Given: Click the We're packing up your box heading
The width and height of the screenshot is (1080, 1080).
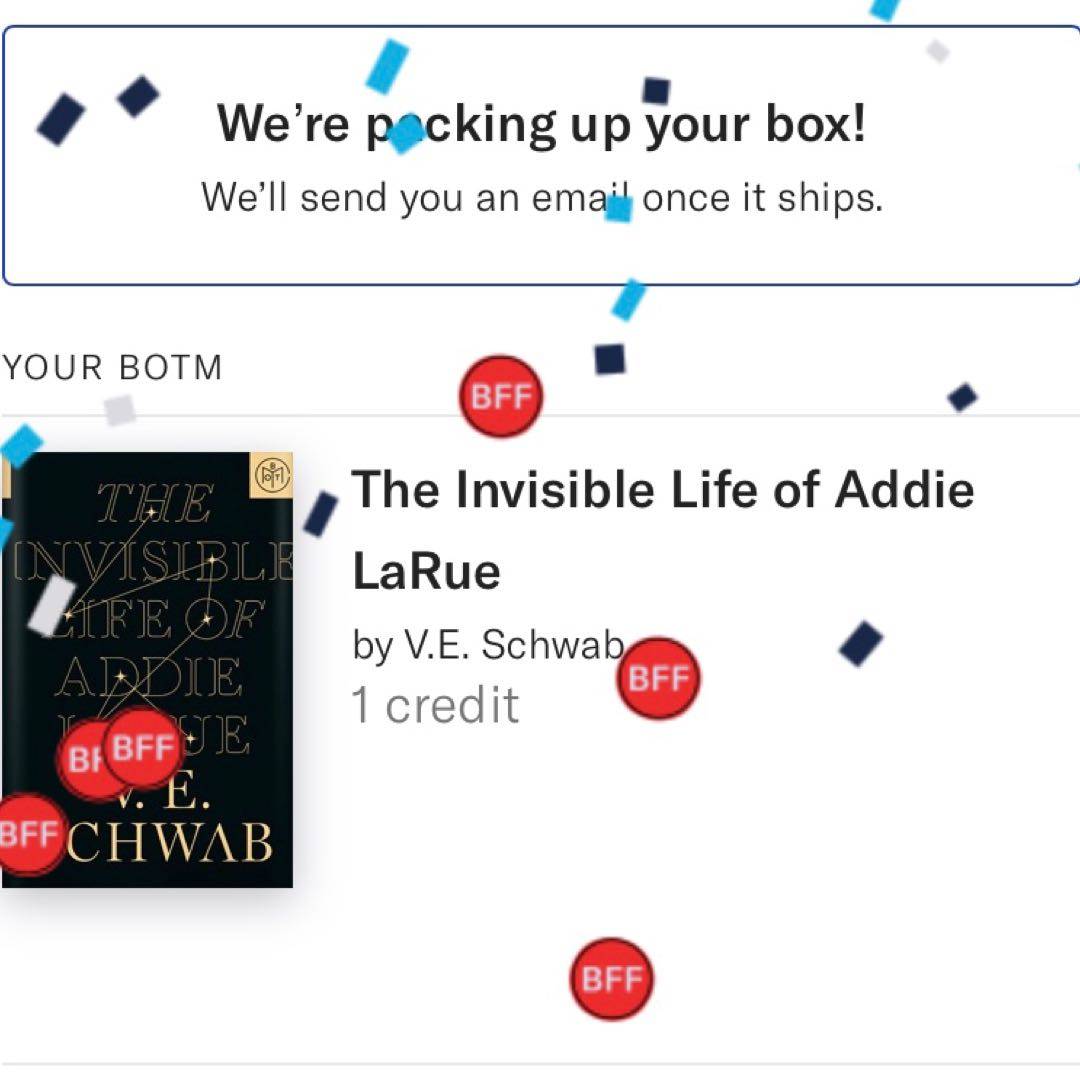Looking at the screenshot, I should 541,124.
